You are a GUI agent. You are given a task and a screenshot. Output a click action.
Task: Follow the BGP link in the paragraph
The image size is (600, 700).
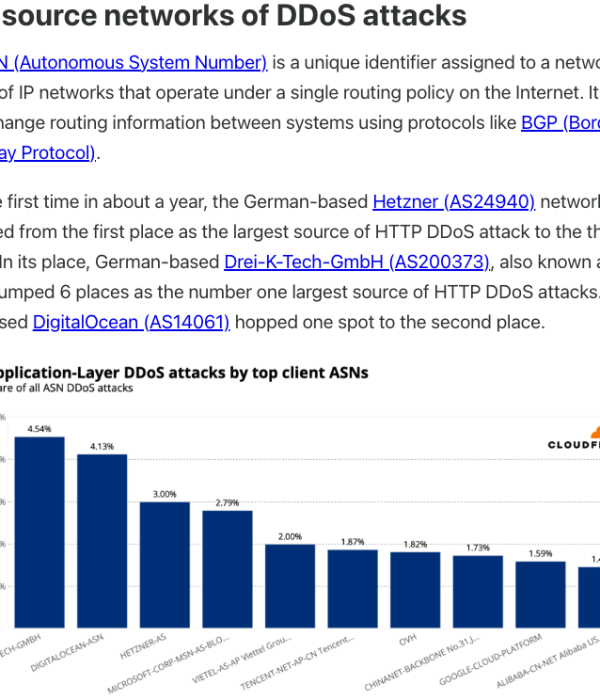coord(559,123)
